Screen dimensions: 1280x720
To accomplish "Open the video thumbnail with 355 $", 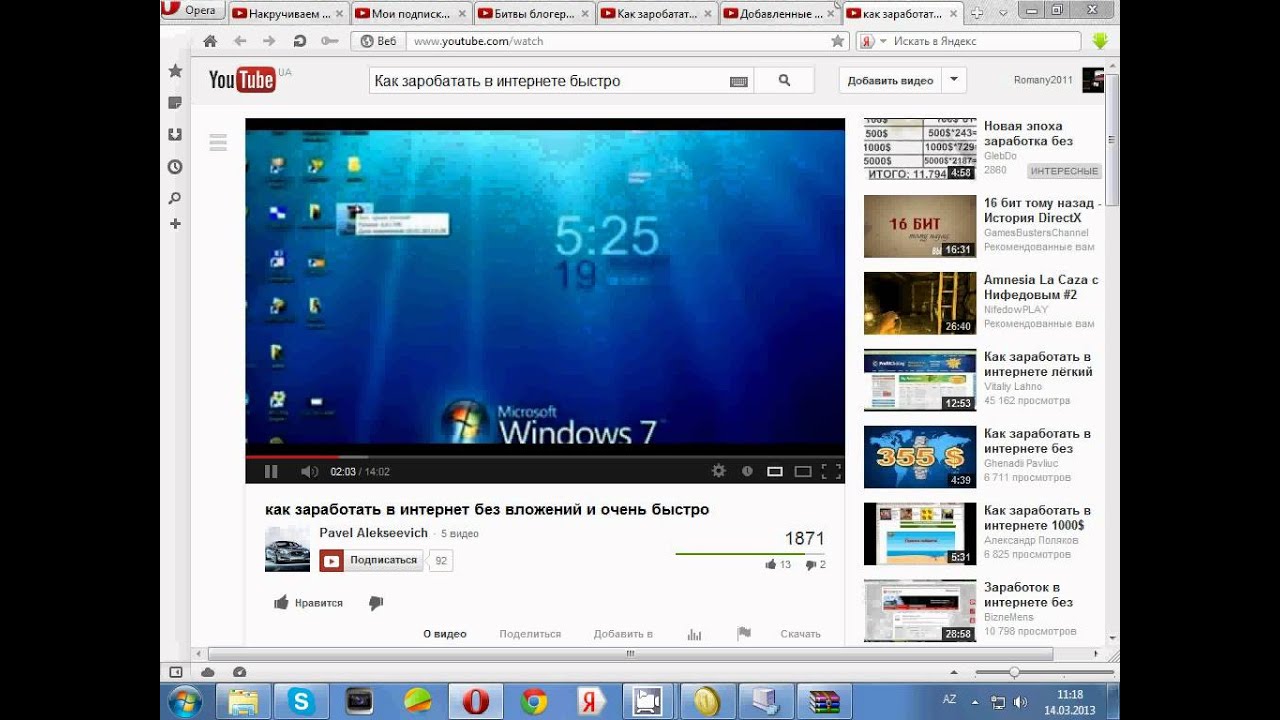I will pyautogui.click(x=920, y=457).
